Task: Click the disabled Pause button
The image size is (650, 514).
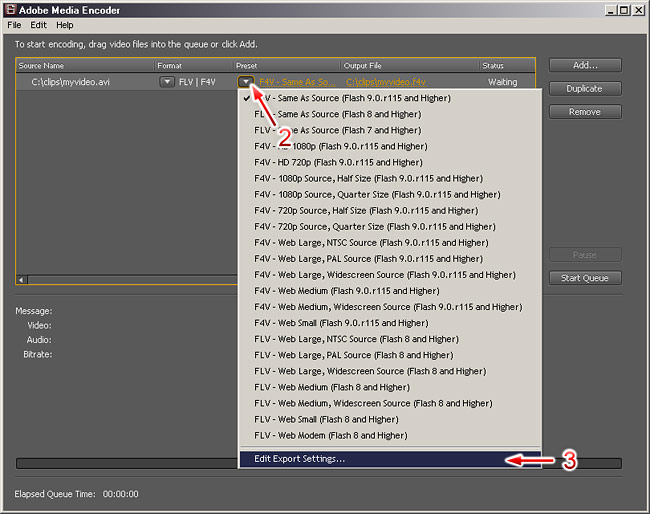Action: pos(585,255)
